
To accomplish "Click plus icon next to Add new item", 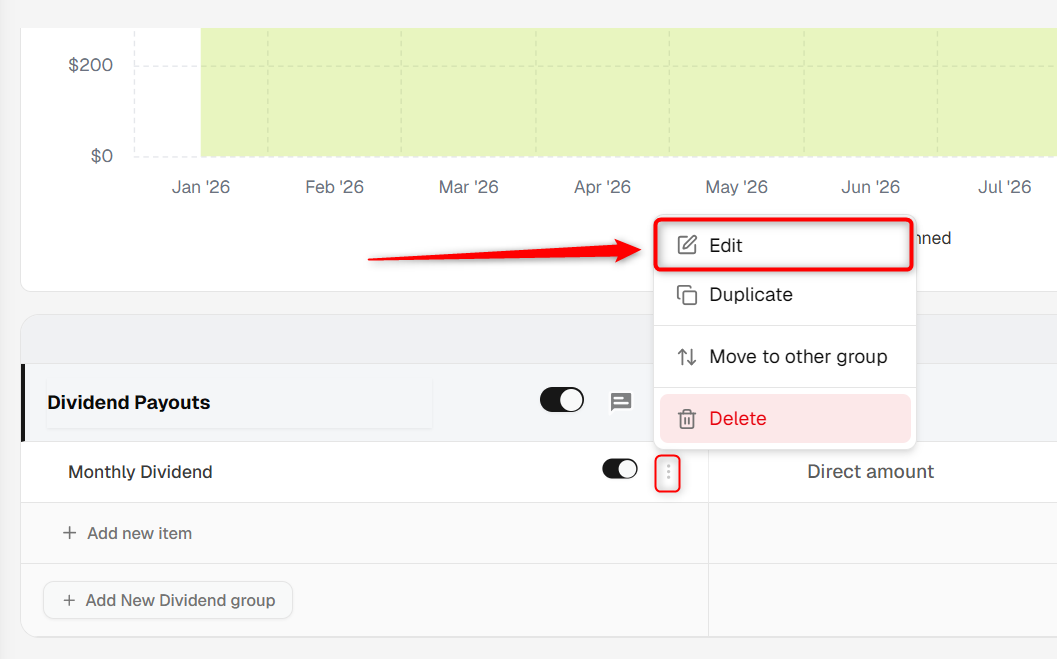I will pos(69,533).
